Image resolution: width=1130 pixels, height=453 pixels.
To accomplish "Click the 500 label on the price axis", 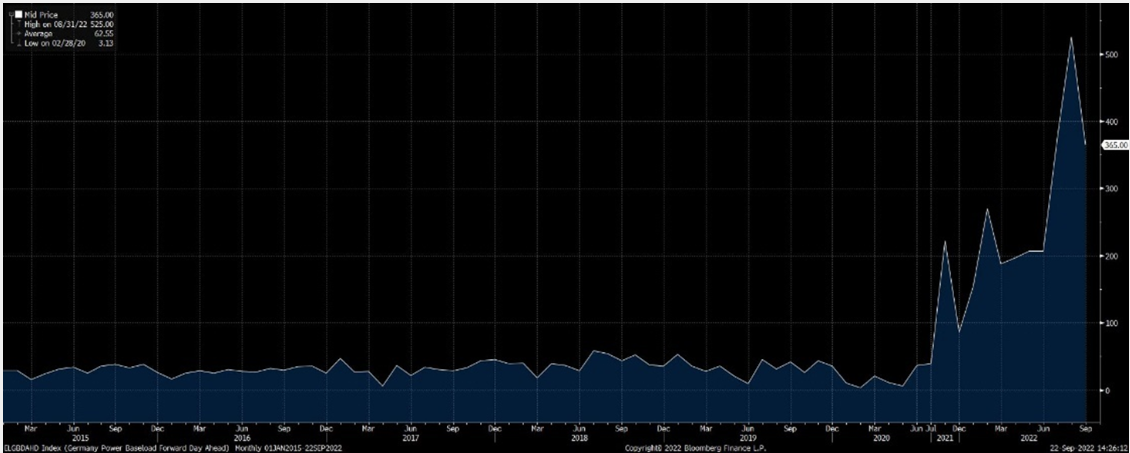I will pos(1112,55).
